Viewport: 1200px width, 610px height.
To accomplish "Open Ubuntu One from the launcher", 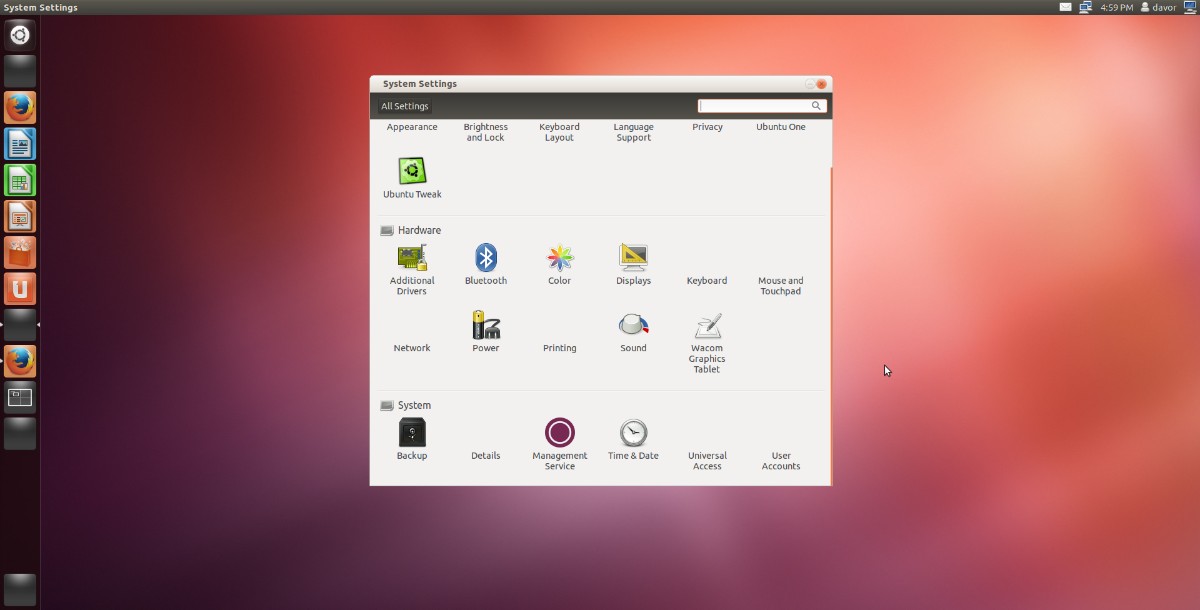I will click(20, 288).
